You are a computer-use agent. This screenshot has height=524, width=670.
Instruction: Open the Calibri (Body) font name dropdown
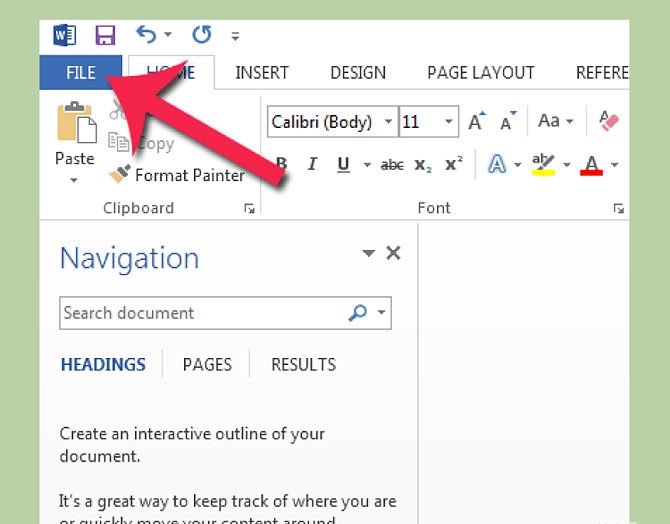[x=389, y=122]
